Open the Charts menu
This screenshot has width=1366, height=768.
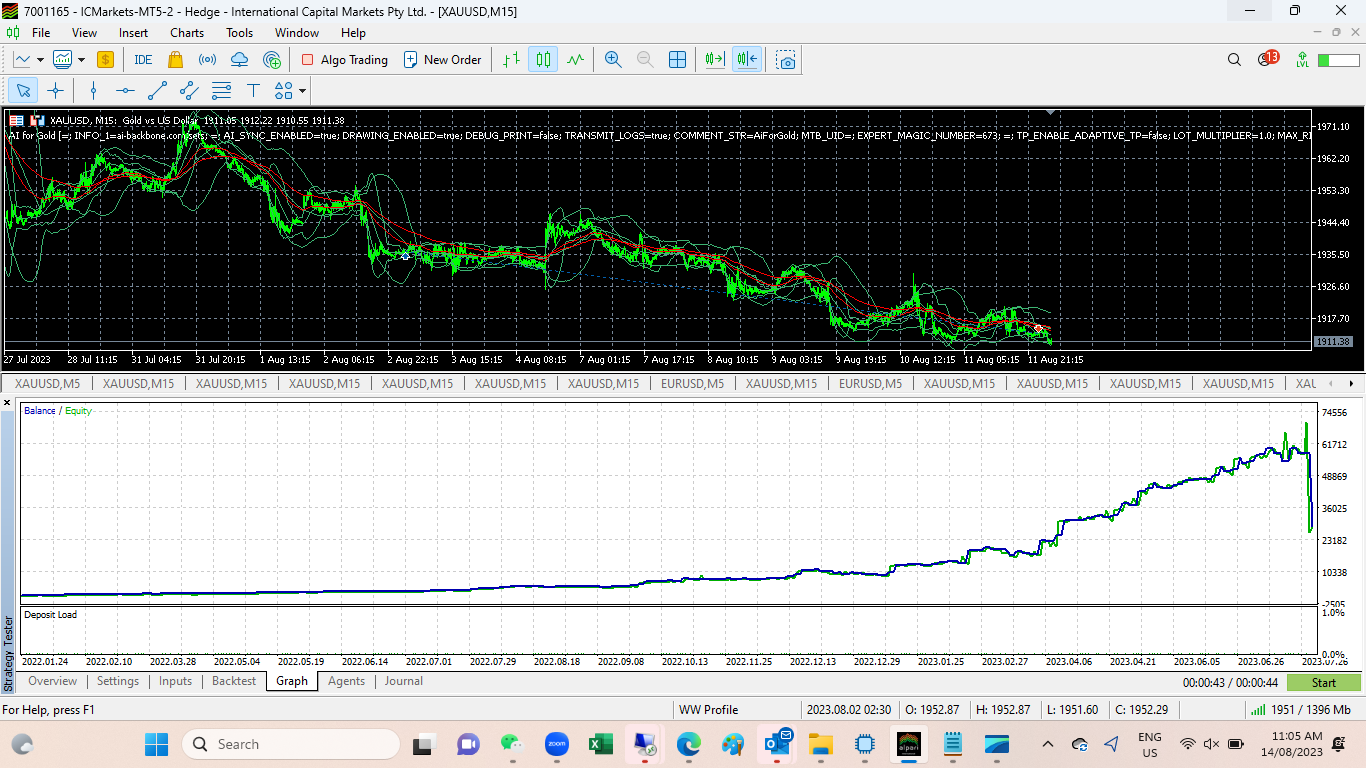coord(187,33)
